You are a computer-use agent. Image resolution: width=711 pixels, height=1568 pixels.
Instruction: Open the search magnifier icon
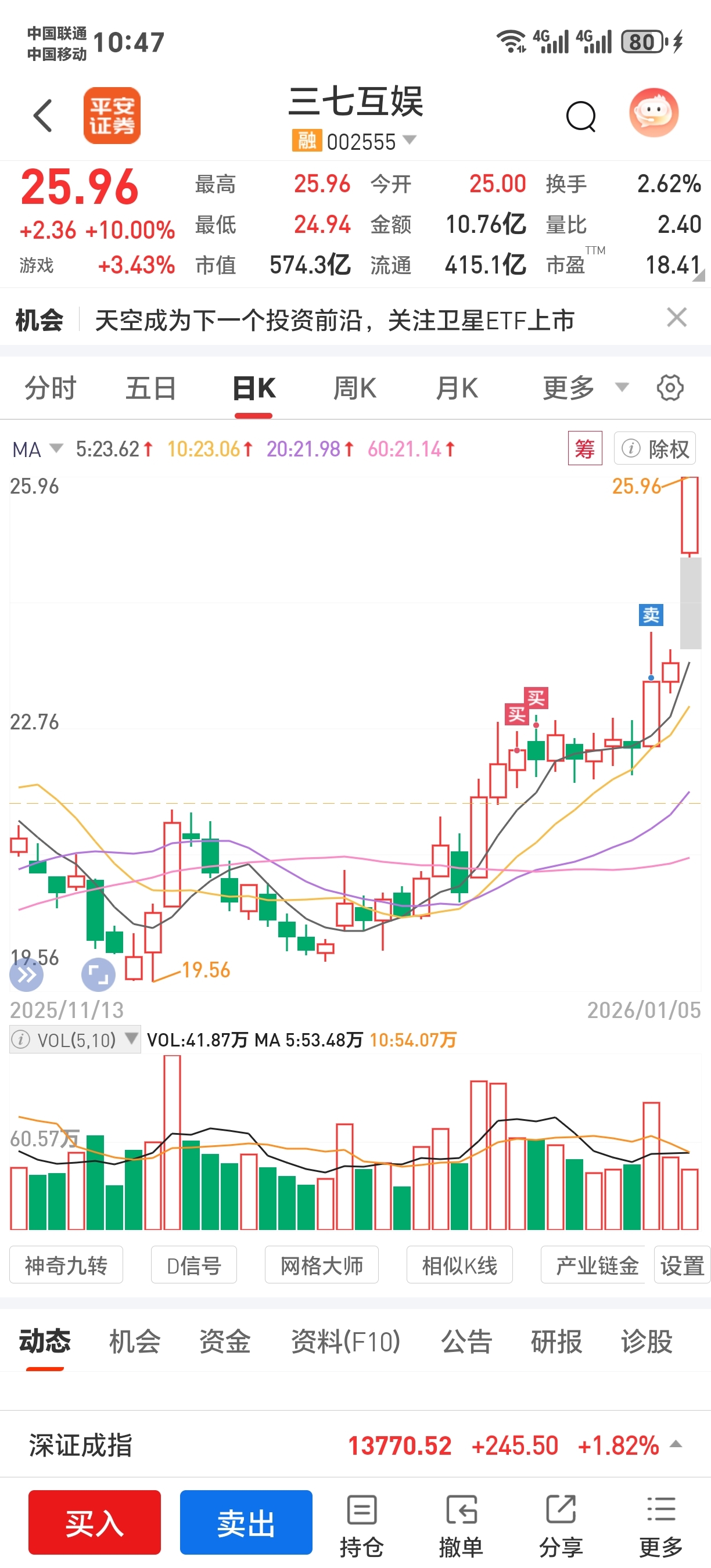click(x=581, y=115)
